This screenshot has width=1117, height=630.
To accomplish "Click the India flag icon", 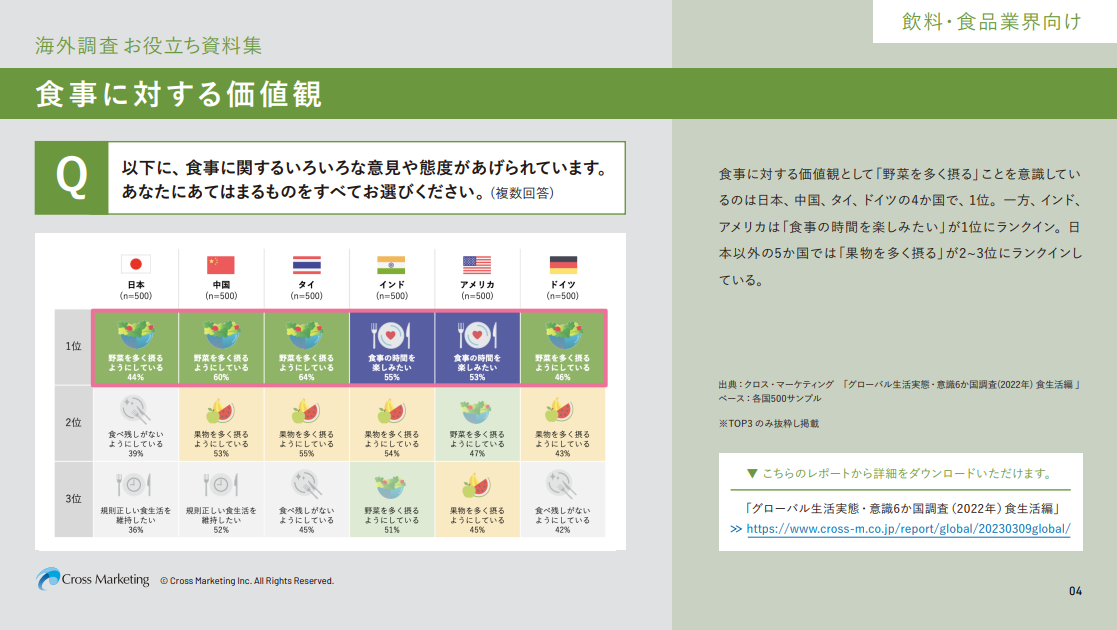I will [391, 264].
